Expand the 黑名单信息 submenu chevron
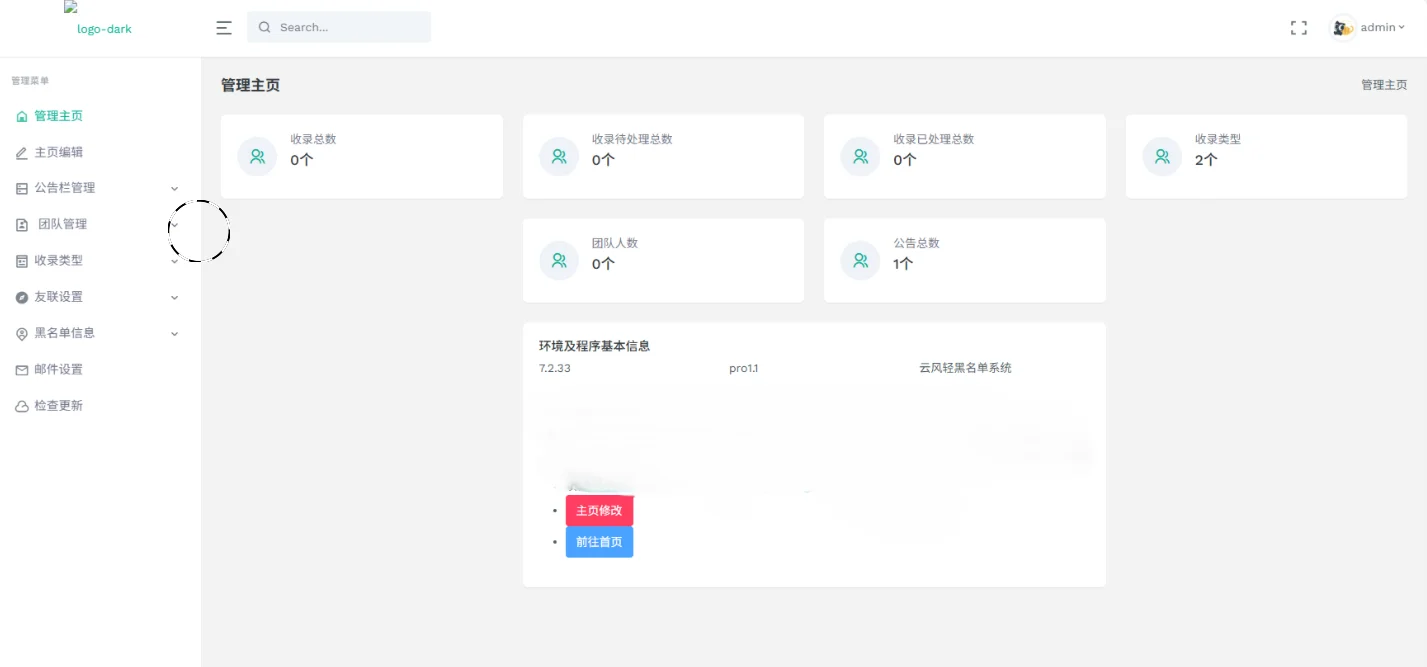Screen dimensions: 1427x667 point(175,334)
